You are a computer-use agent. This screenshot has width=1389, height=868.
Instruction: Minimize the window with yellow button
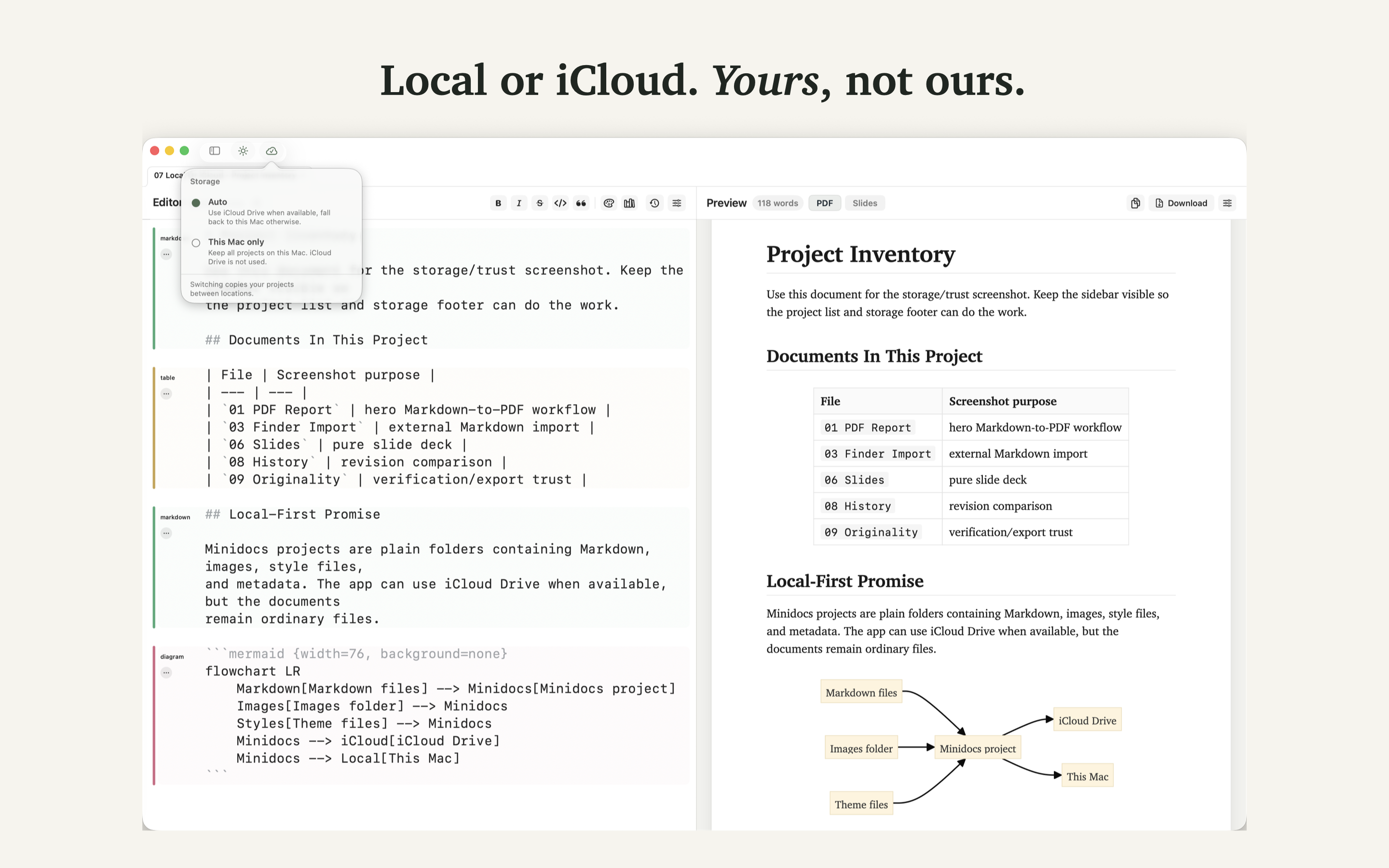(x=169, y=151)
